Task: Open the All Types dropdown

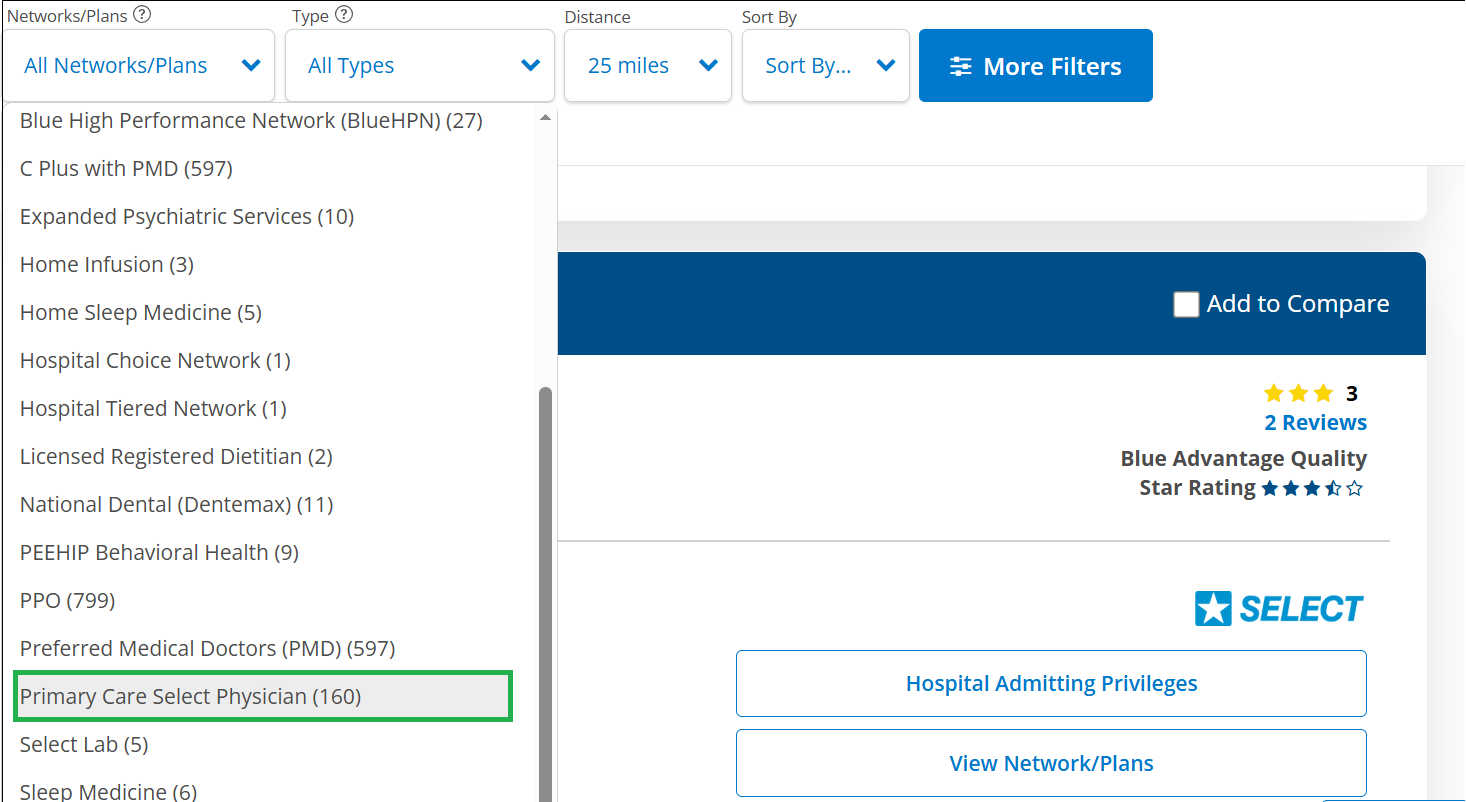Action: click(x=420, y=66)
